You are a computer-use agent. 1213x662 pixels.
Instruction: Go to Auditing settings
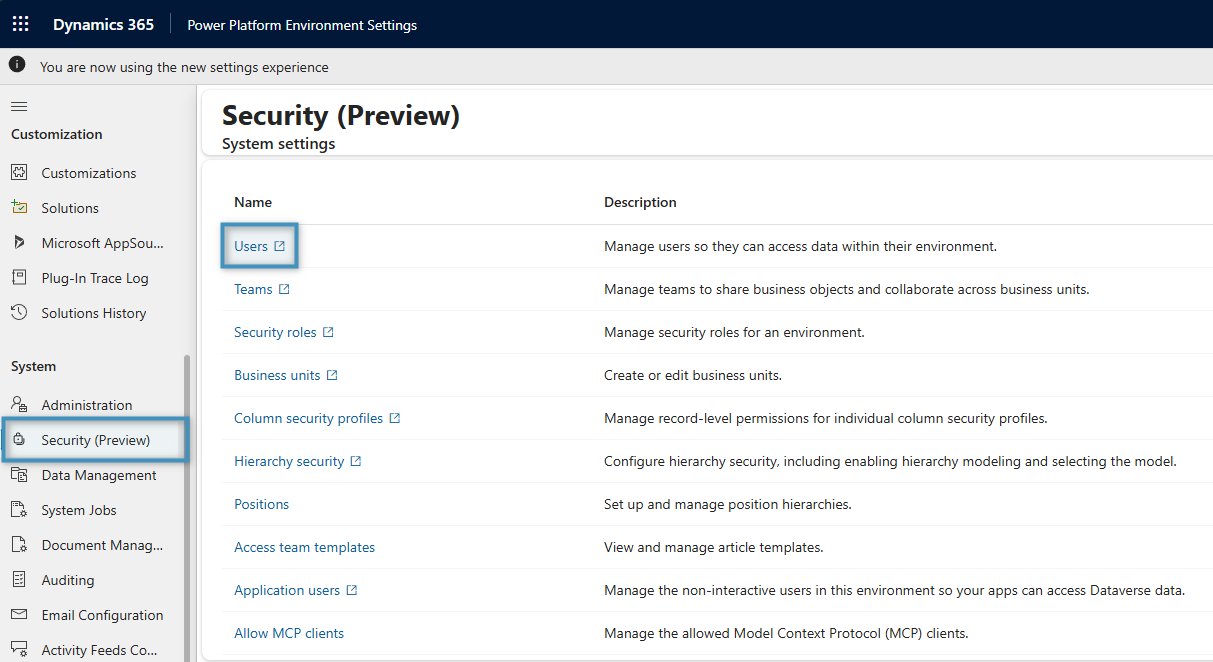click(x=67, y=580)
